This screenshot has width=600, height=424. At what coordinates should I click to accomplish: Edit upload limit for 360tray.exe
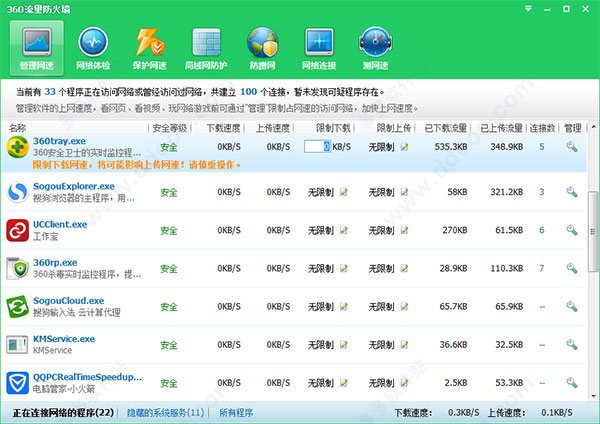pos(404,147)
